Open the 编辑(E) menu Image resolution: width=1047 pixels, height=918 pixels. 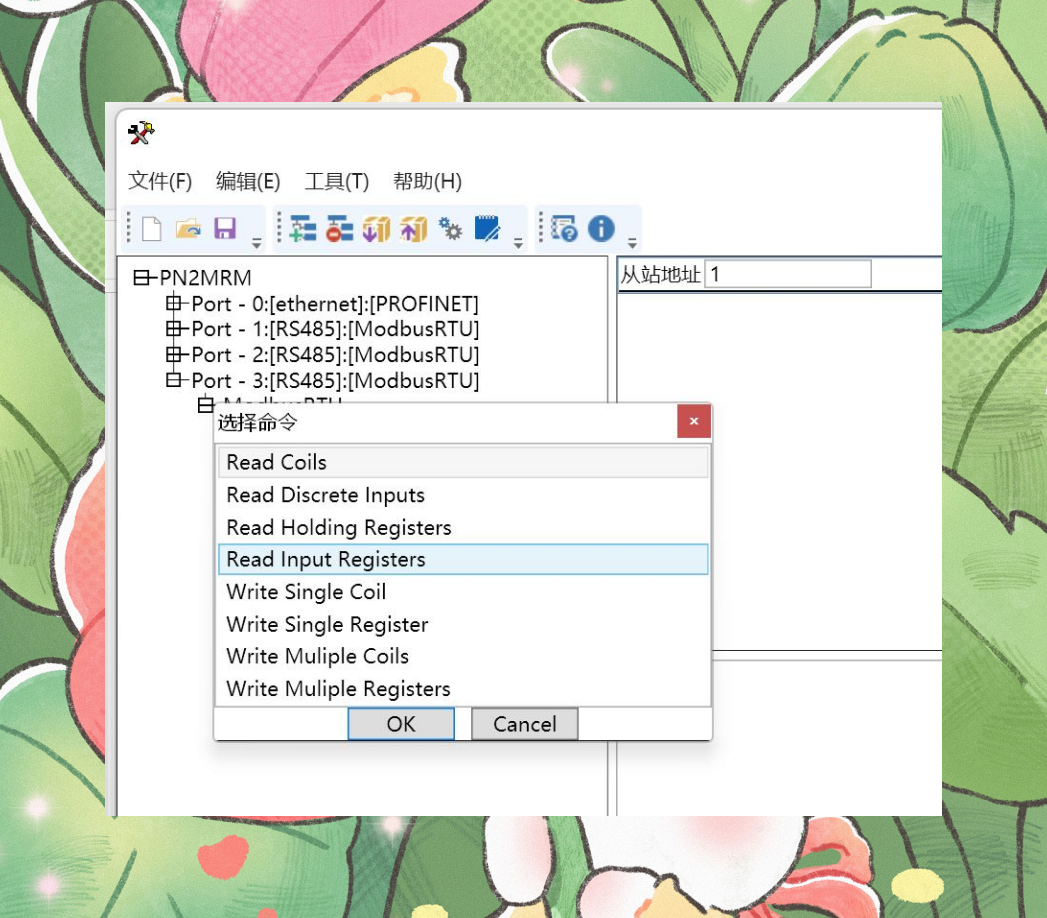[x=248, y=181]
